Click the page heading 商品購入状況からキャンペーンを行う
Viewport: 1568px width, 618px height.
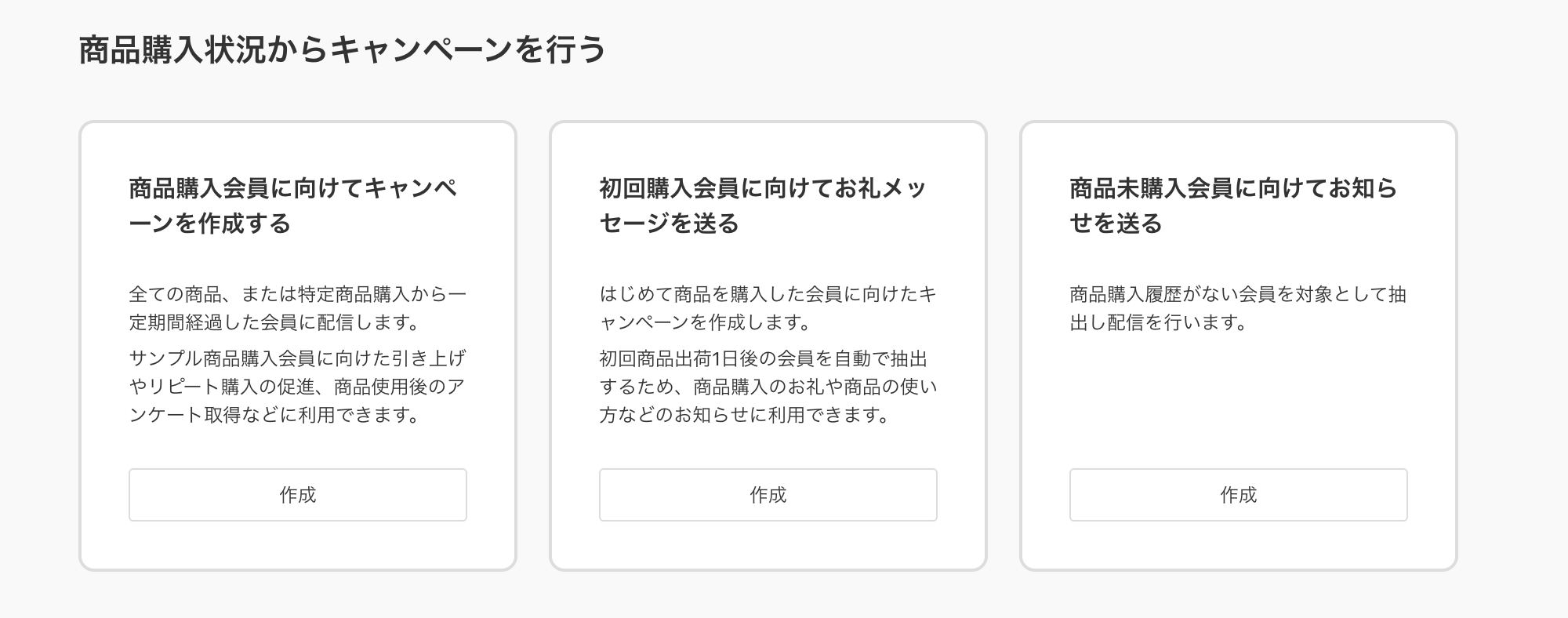[341, 49]
